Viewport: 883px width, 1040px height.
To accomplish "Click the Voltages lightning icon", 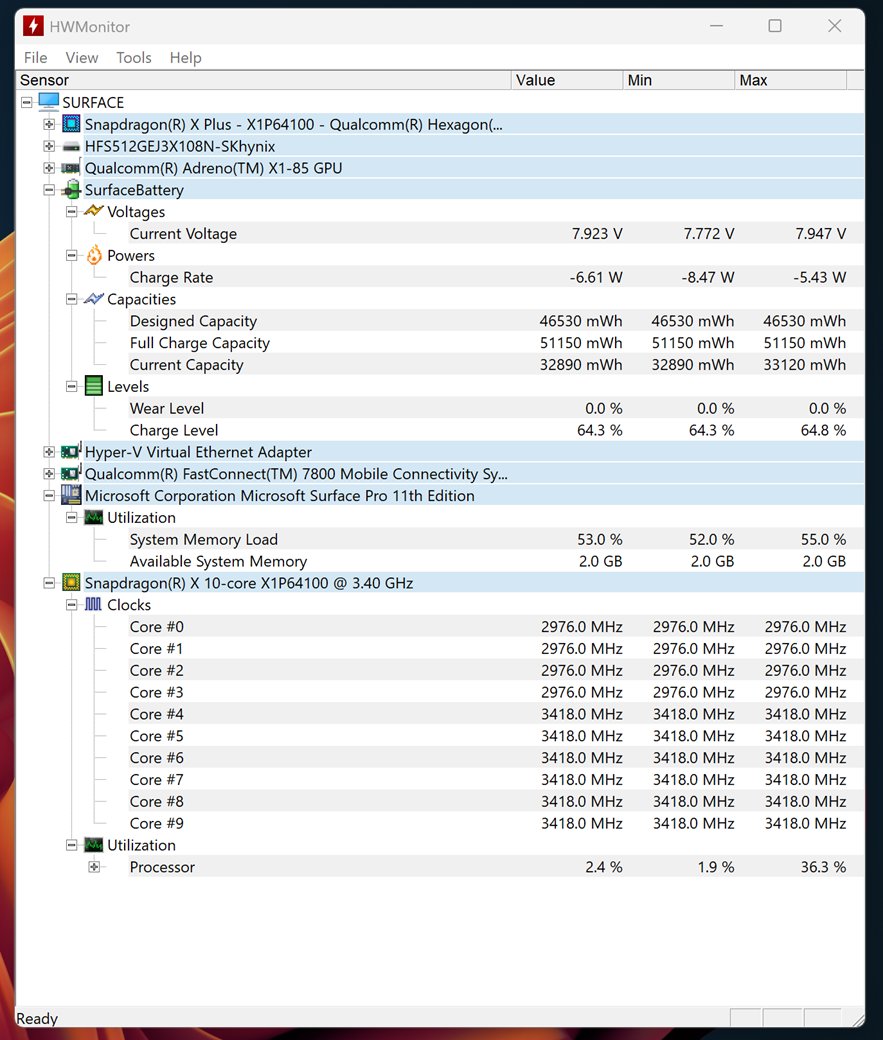I will point(94,212).
